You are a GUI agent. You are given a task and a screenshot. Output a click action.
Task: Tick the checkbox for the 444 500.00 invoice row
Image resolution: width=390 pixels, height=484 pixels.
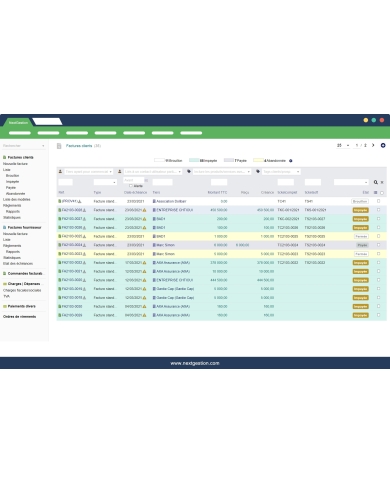click(x=379, y=280)
